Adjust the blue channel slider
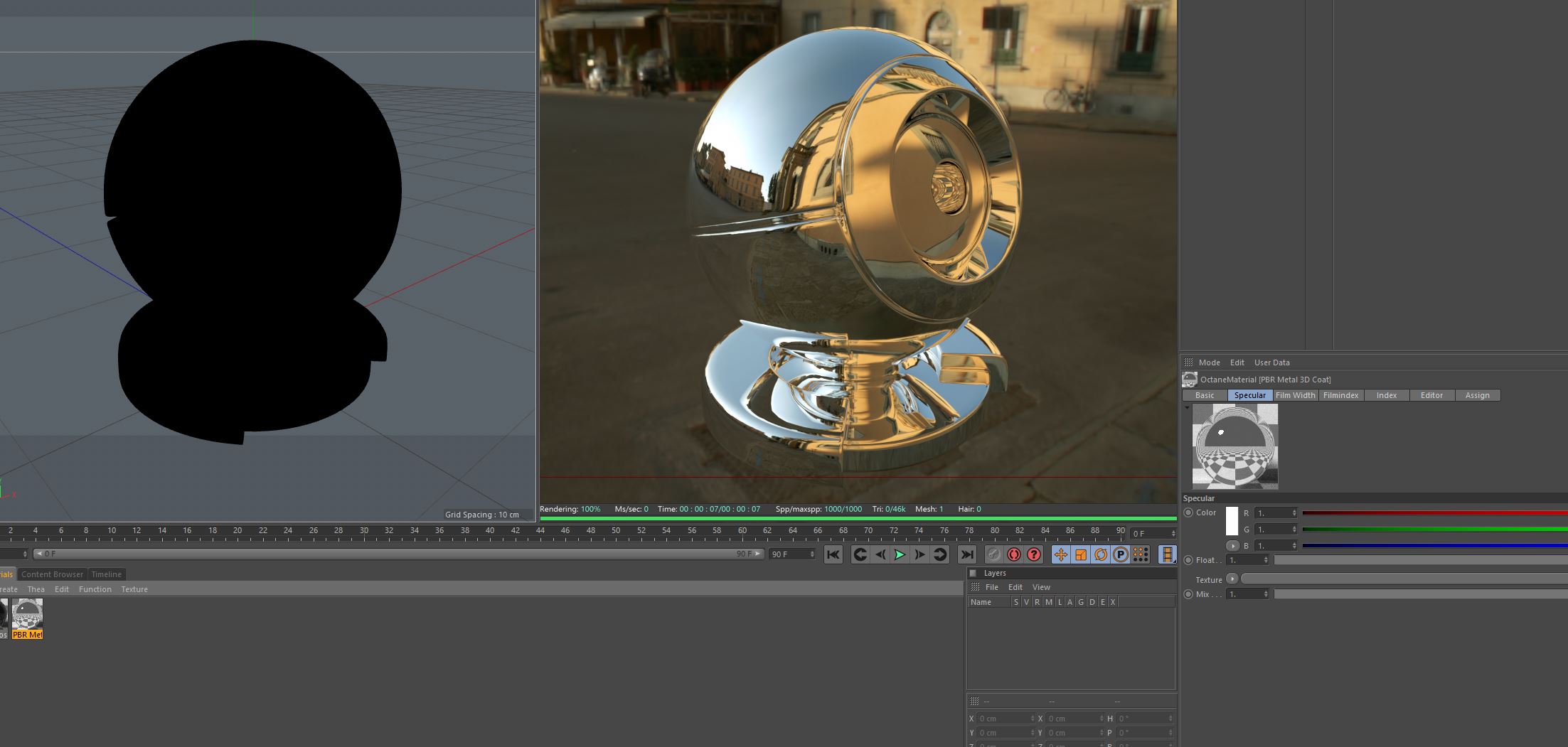 pyautogui.click(x=1435, y=546)
